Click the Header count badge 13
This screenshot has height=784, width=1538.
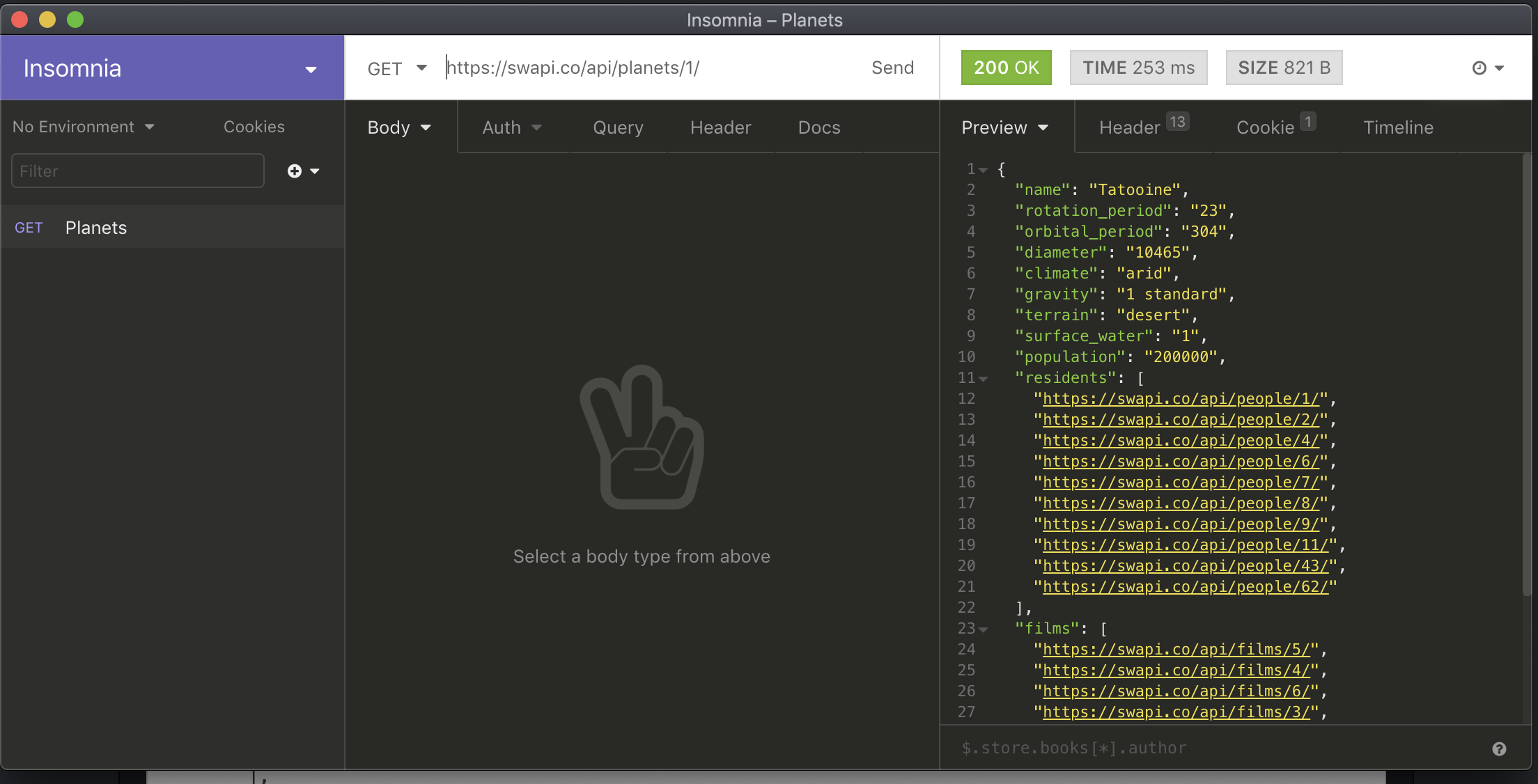[1177, 123]
